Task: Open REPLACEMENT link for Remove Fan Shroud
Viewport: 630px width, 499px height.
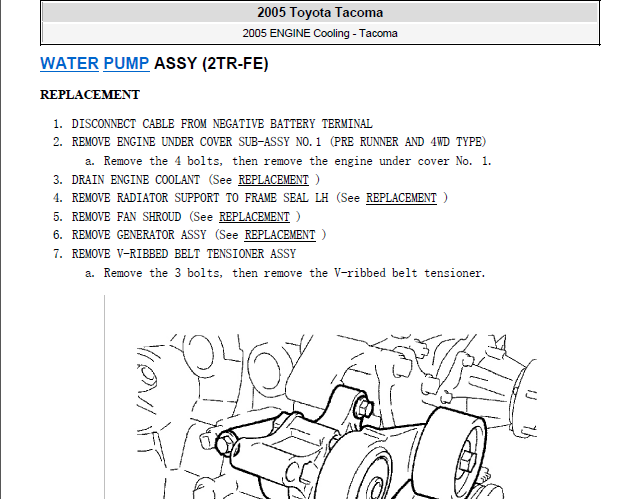Action: (x=254, y=217)
